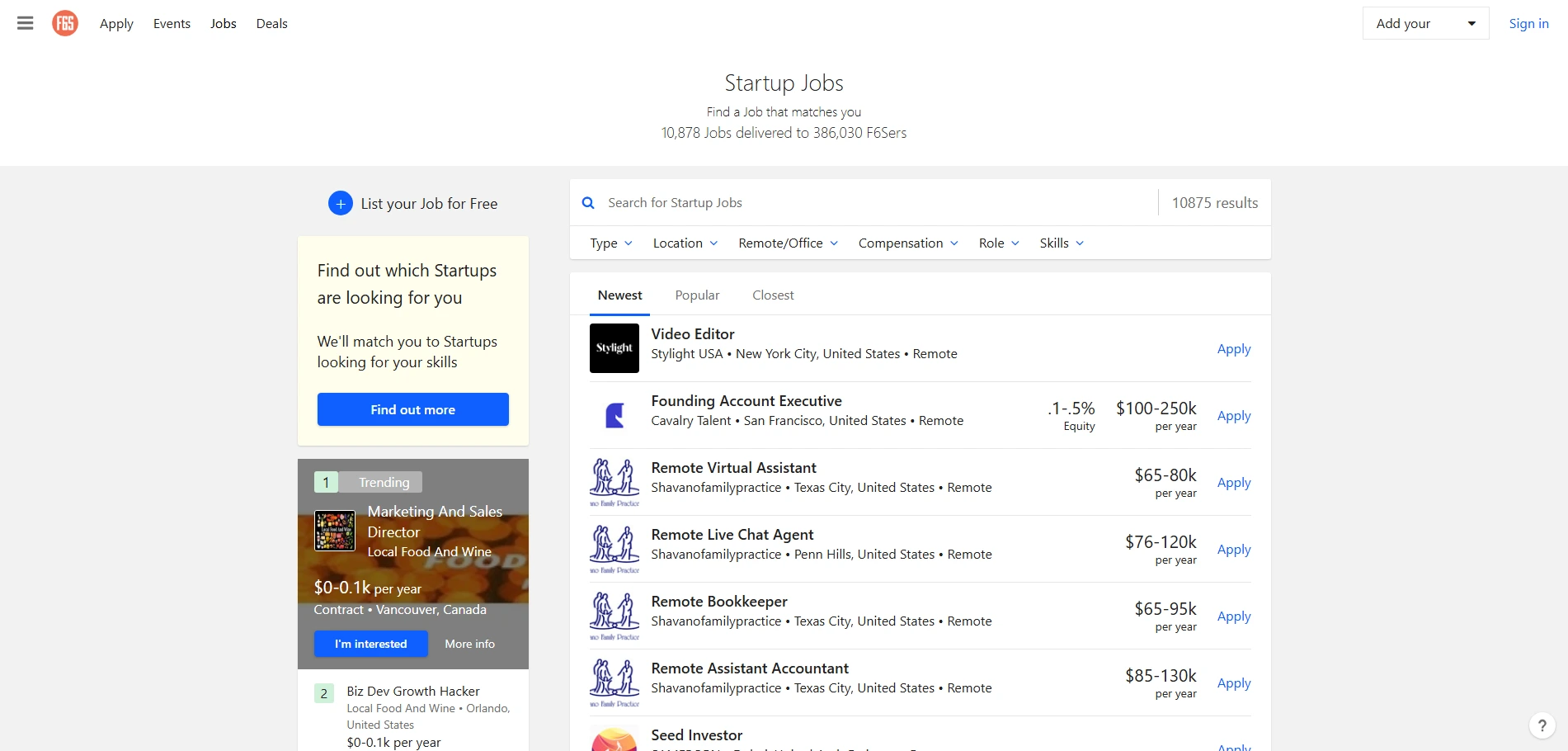Click the $100-250k per year salary
Viewport: 1568px width, 751px height.
pos(1156,416)
